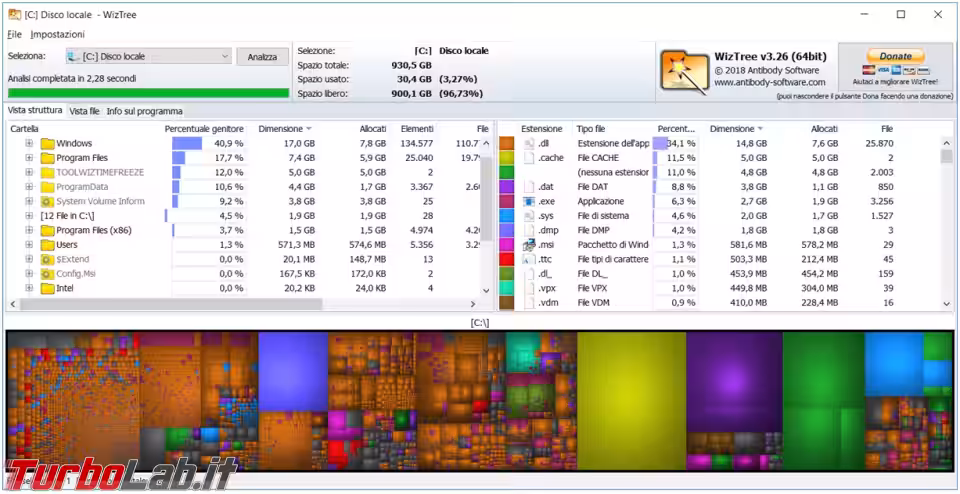Image resolution: width=960 pixels, height=494 pixels.
Task: Expand the TOOLWIZTIMEFREEZE tree node
Action: [29, 172]
